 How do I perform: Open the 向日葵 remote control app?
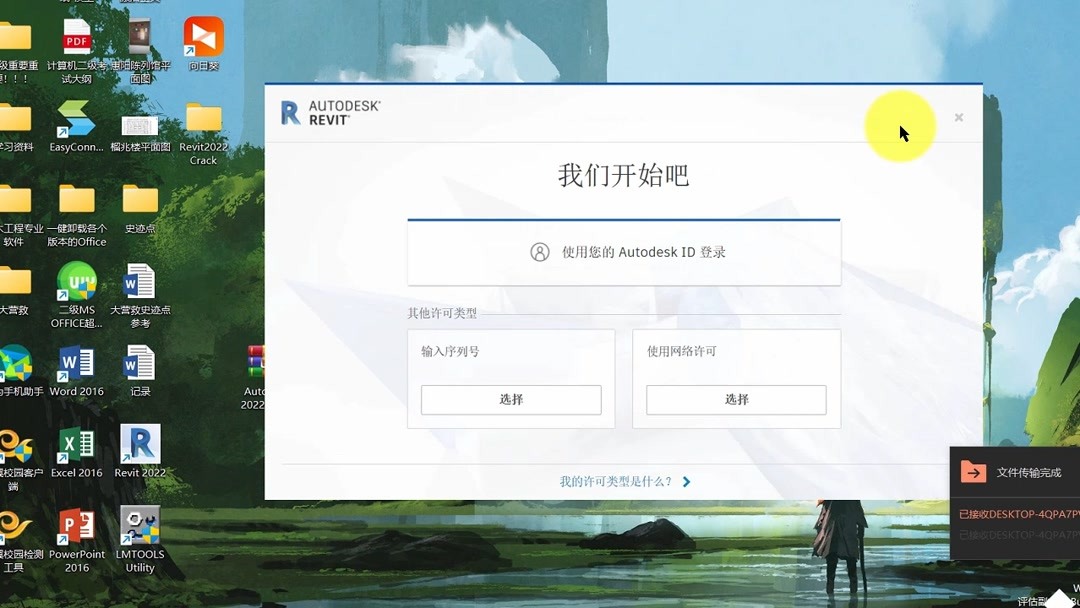203,35
